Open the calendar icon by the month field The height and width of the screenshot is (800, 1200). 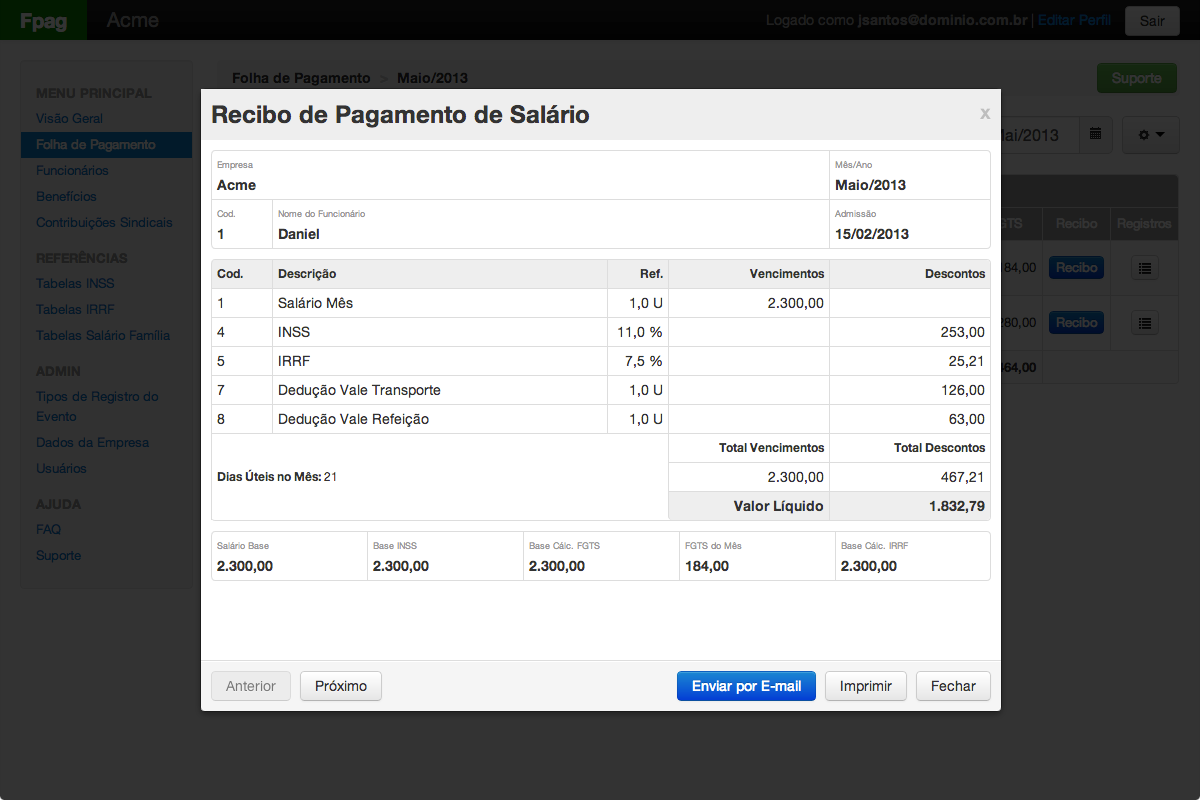point(1096,134)
